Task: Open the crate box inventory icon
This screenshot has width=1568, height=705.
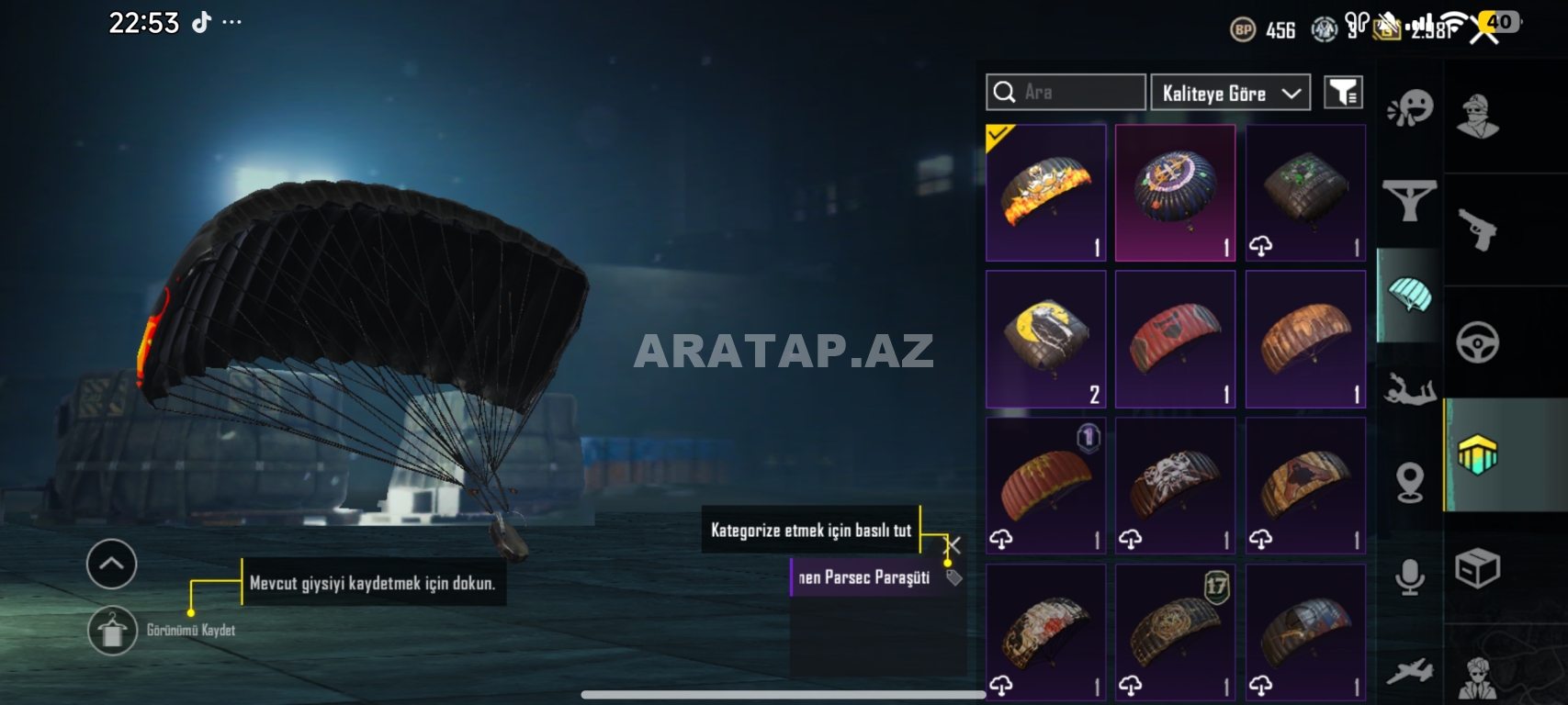Action: [1478, 568]
